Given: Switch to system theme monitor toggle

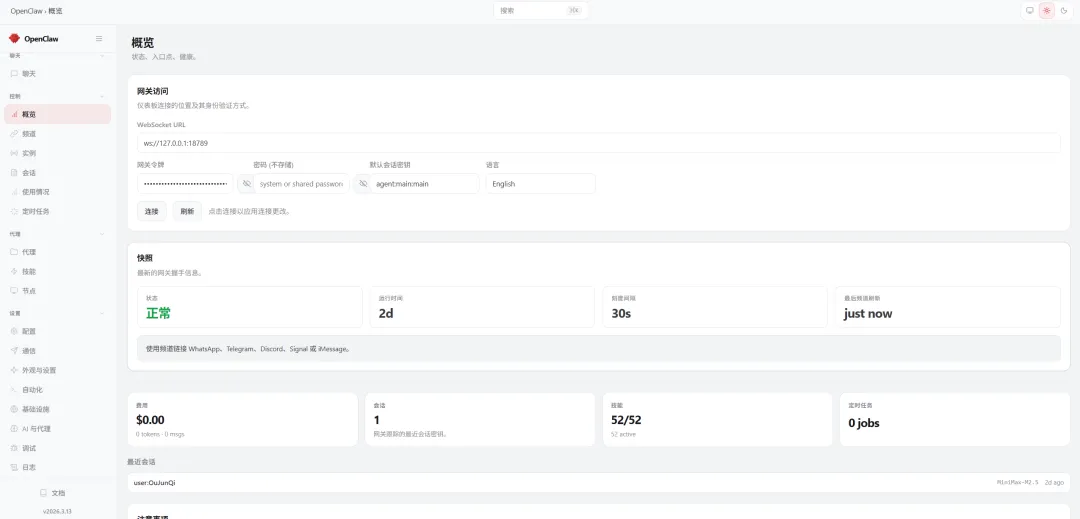Looking at the screenshot, I should point(1030,11).
